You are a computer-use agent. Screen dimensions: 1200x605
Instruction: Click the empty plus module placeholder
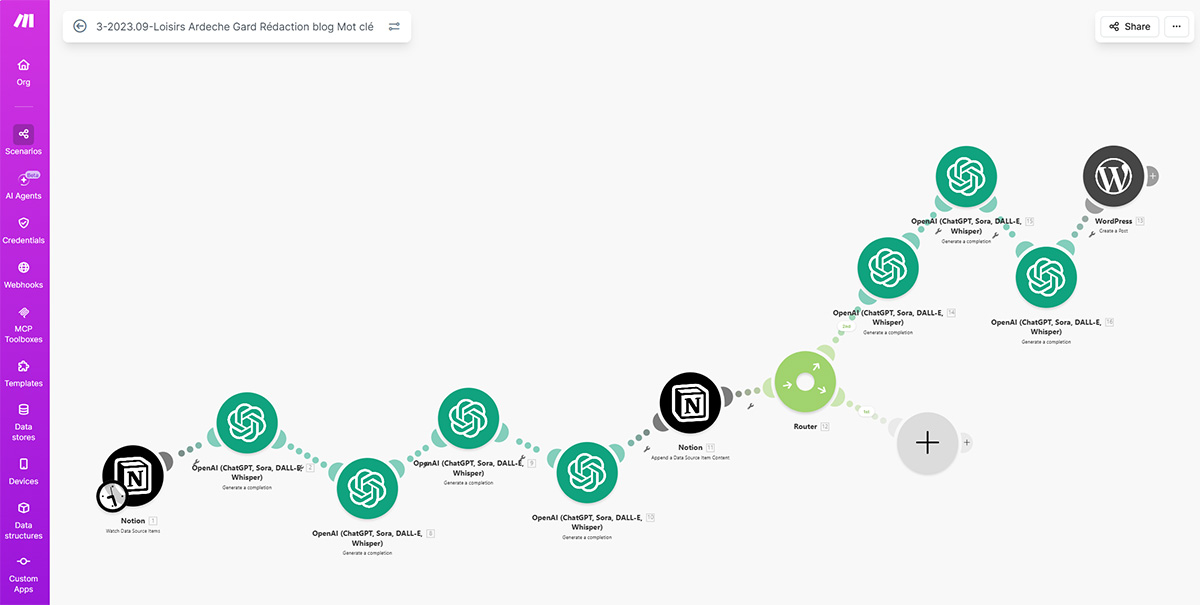(x=927, y=442)
